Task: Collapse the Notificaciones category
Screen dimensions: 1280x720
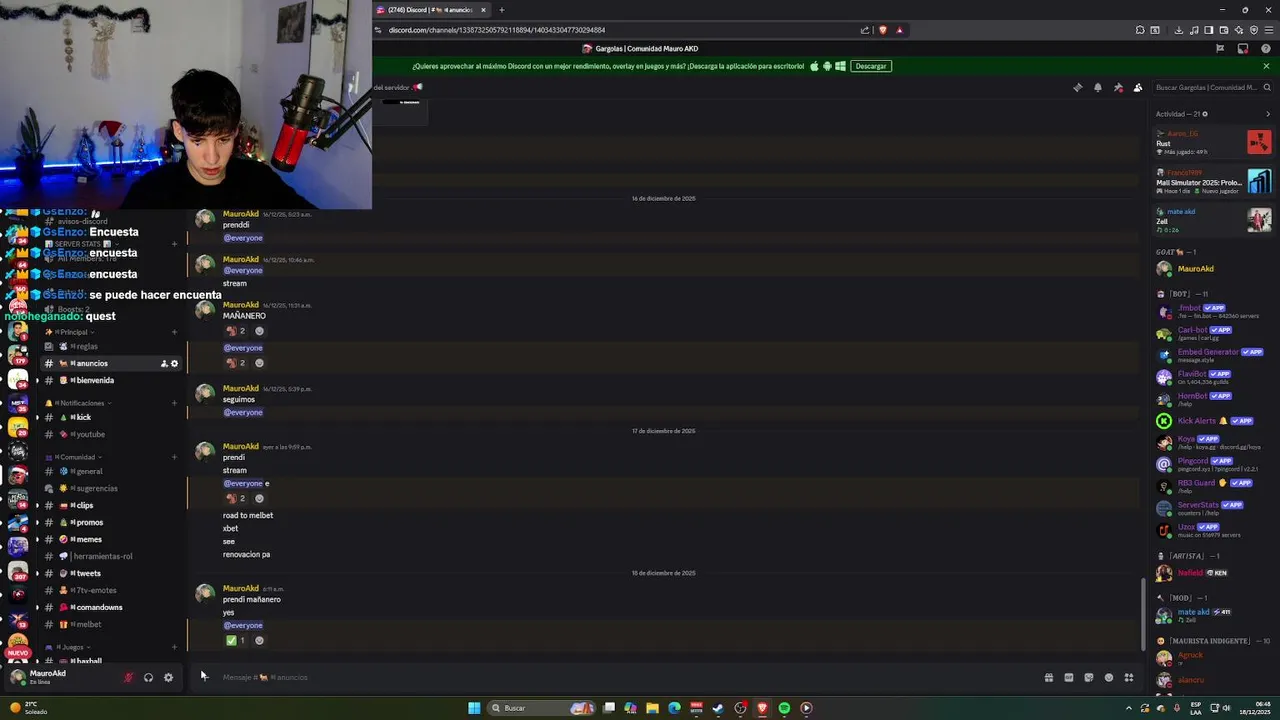Action: [79, 403]
